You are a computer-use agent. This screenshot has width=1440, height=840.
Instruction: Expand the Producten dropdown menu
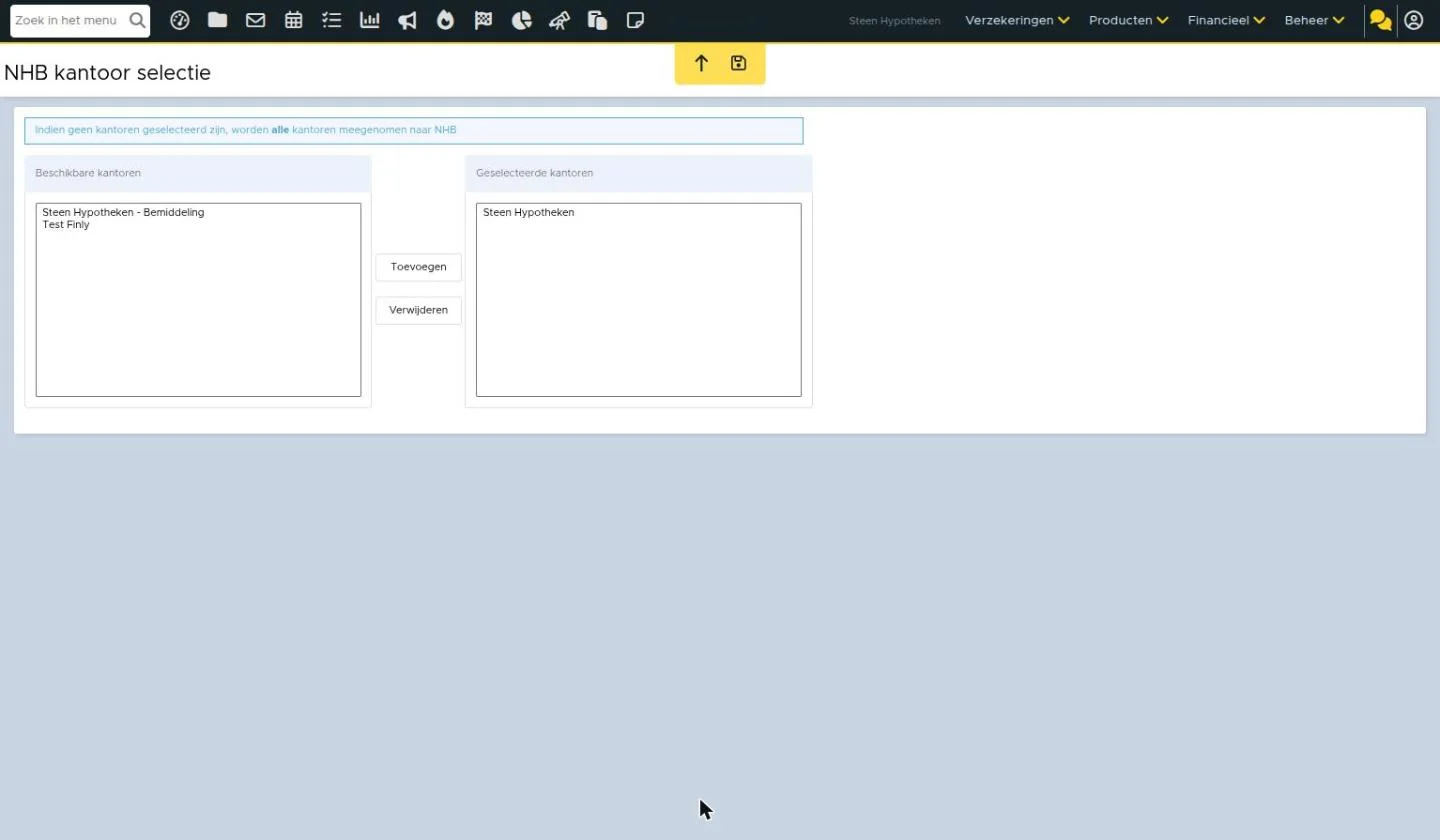tap(1128, 20)
